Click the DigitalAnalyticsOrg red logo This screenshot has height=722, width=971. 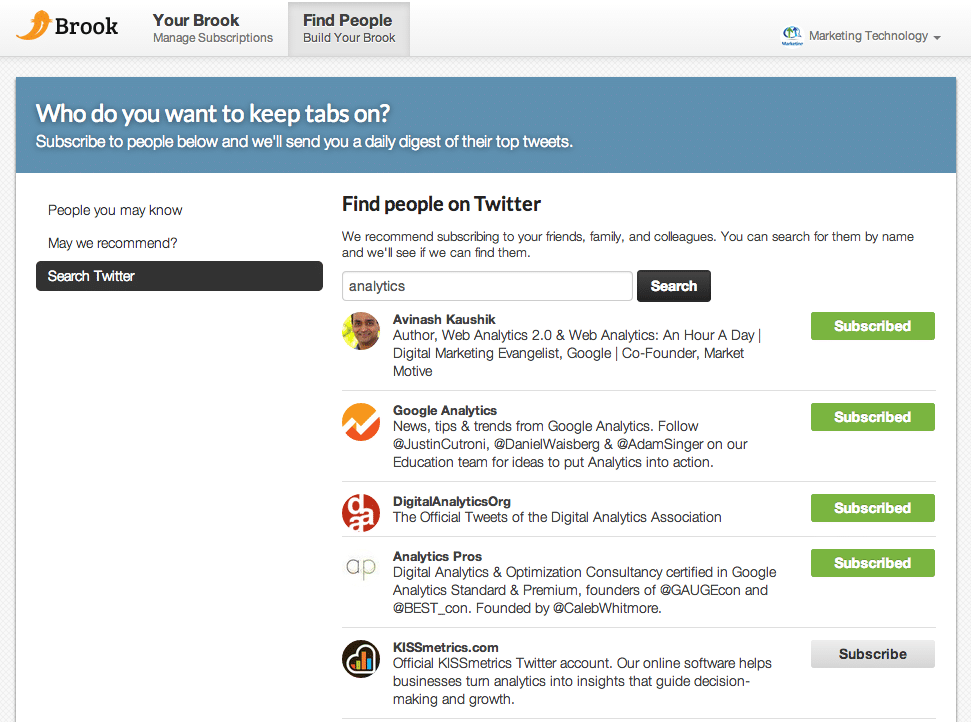[361, 513]
